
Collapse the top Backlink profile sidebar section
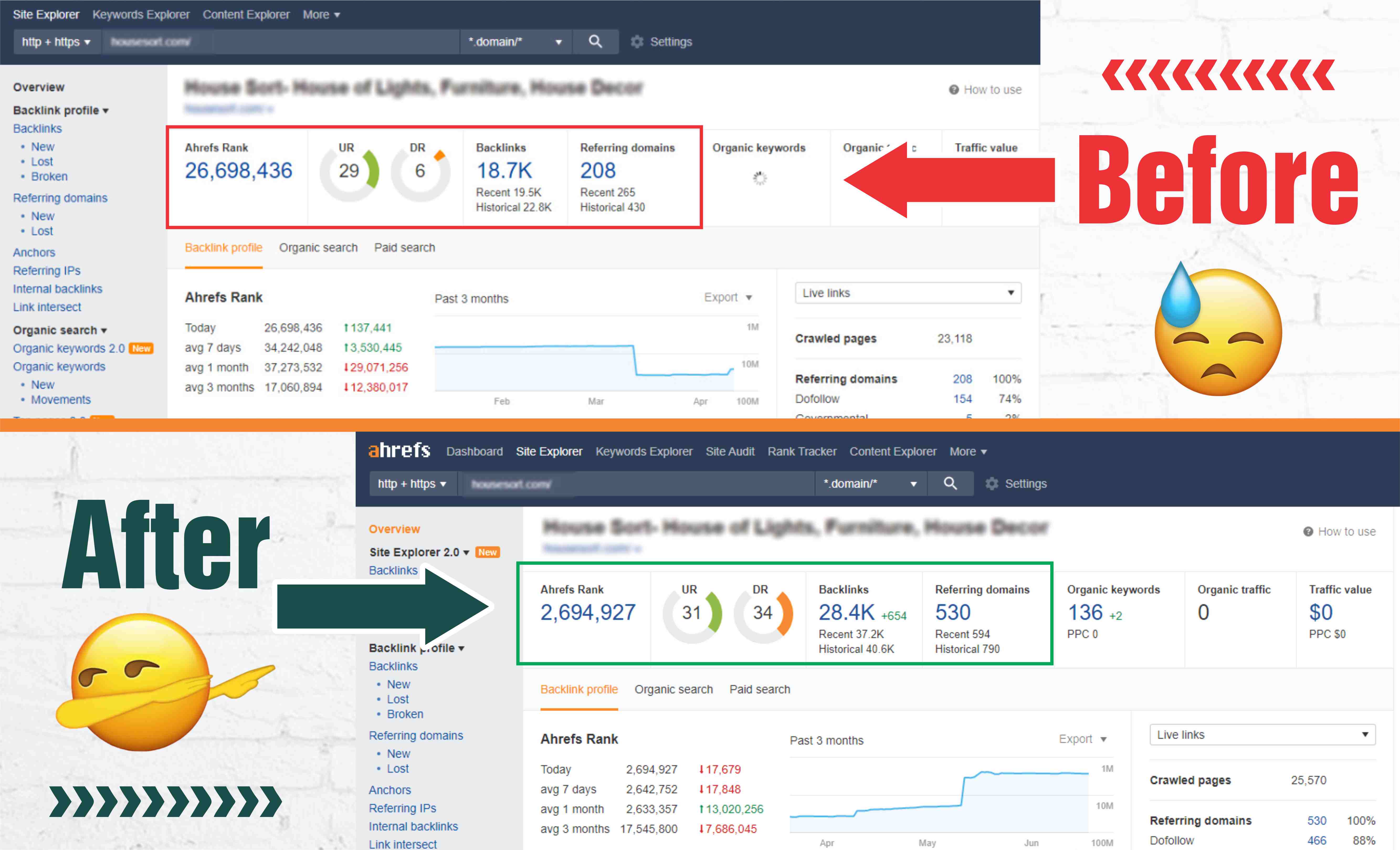pos(61,110)
